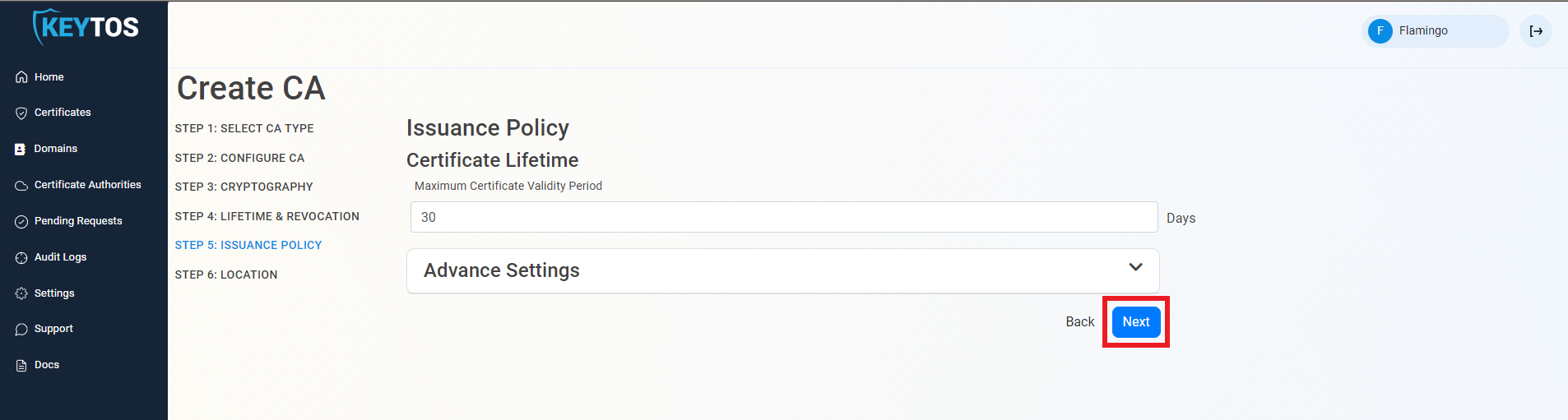This screenshot has height=420, width=1568.
Task: Expand the Advance Settings chevron
Action: point(1135,267)
